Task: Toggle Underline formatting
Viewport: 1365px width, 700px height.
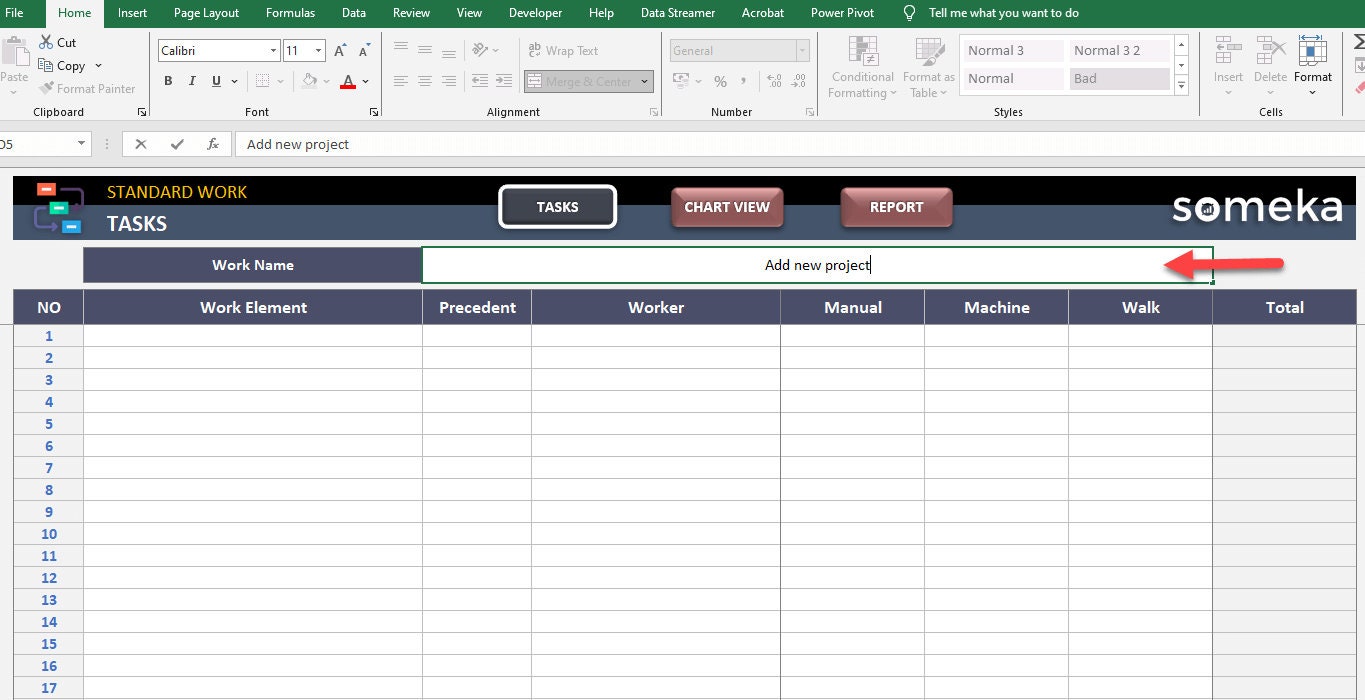Action: 218,81
